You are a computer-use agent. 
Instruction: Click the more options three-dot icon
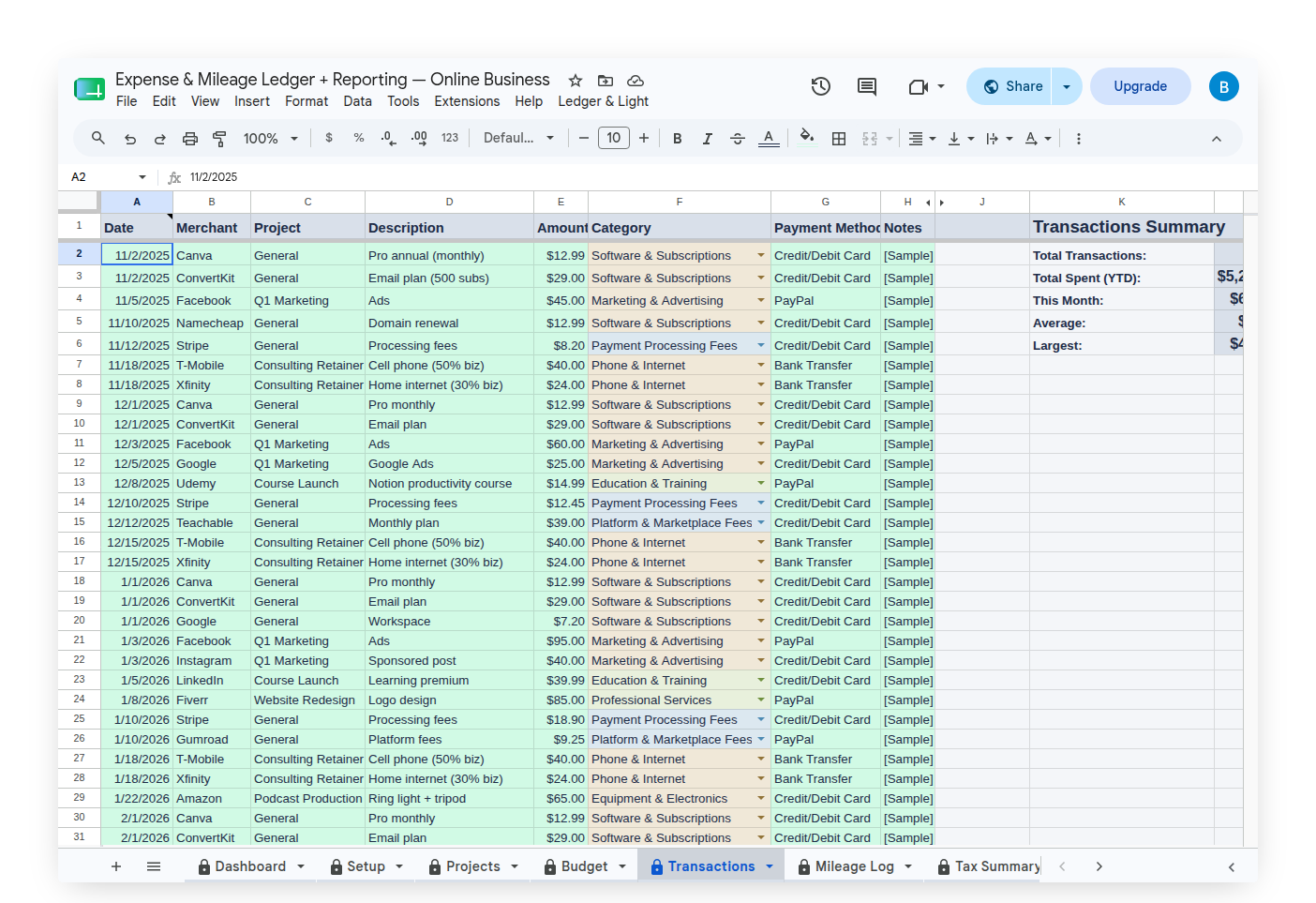[1079, 139]
